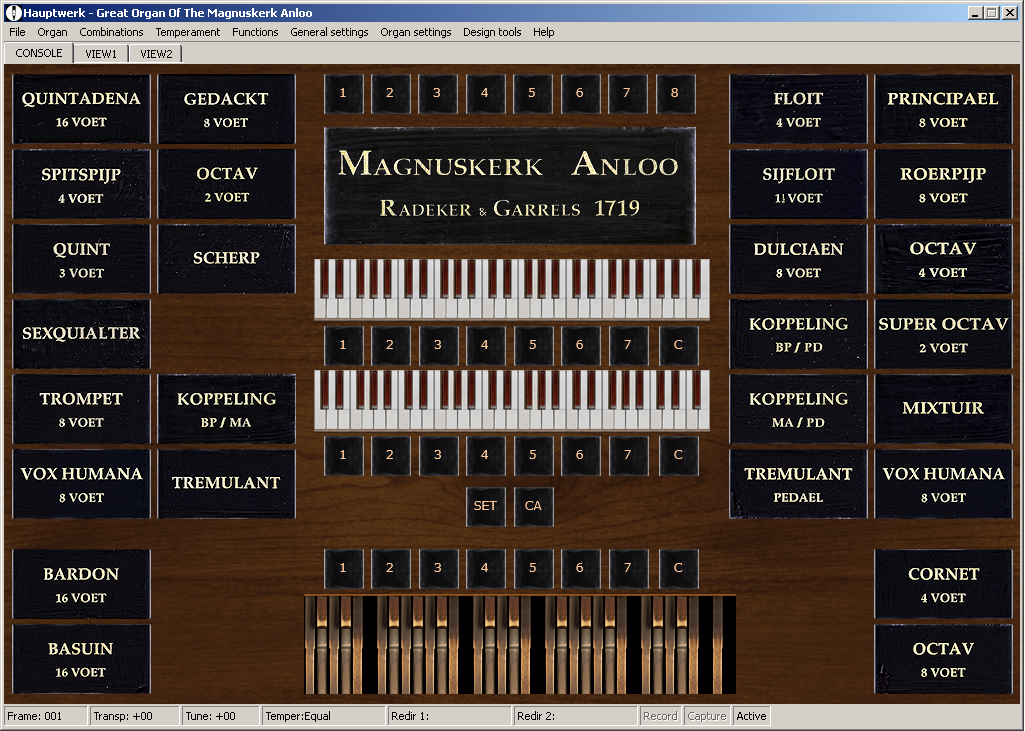Screen dimensions: 1025x731
Task: Toggle the Tremulant Pedael stop
Action: click(x=798, y=484)
